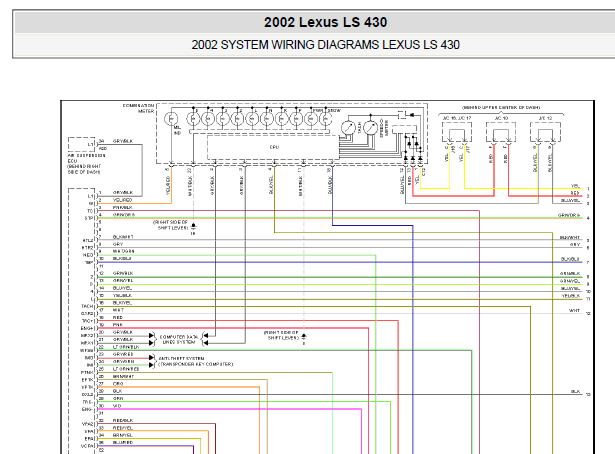Click the right-edge RED label at output 2
The width and height of the screenshot is (615, 454).
click(575, 193)
